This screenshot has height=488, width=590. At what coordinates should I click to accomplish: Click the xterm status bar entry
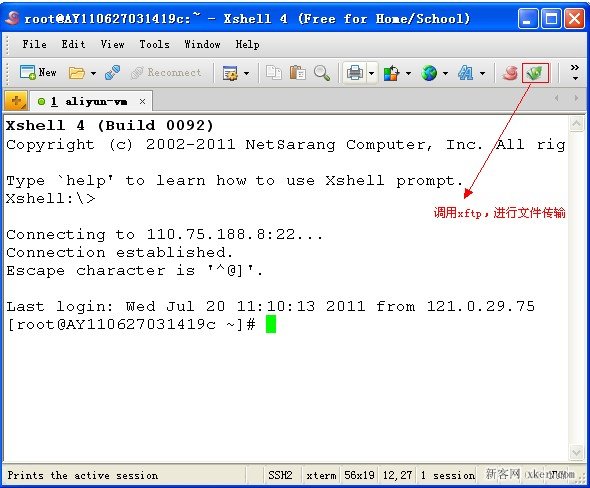321,475
